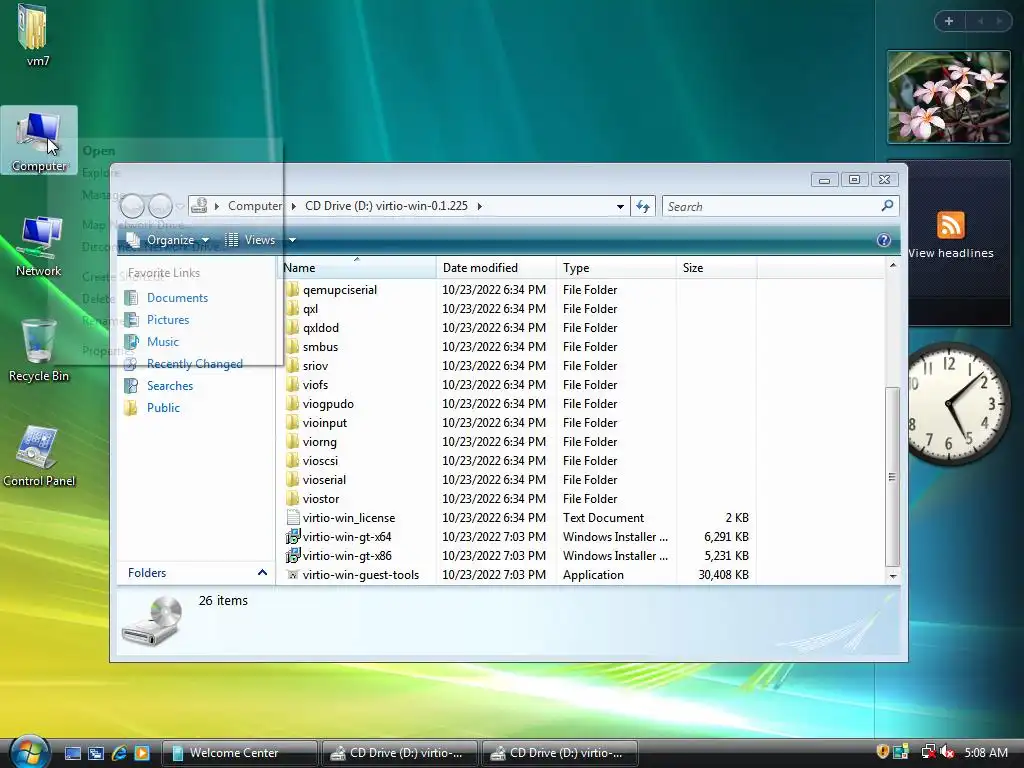Select the virtio-win-guest-tools application icon
This screenshot has width=1024, height=768.
pos(293,575)
